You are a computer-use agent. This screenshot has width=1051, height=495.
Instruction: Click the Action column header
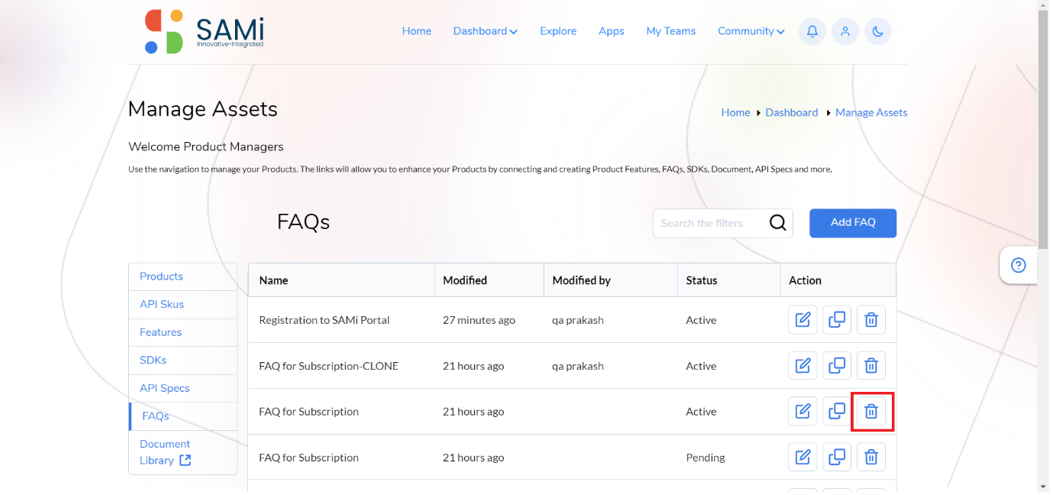click(x=838, y=280)
